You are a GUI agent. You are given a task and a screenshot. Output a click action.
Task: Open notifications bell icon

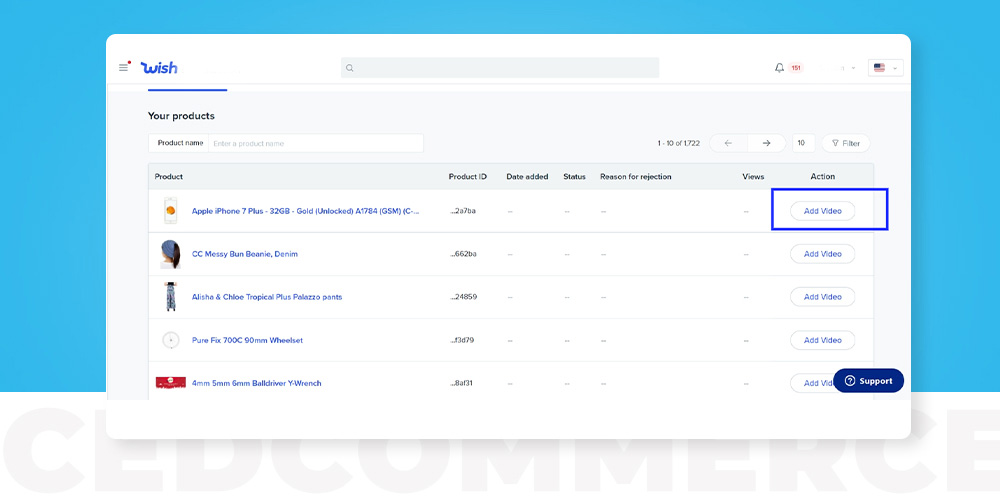pyautogui.click(x=779, y=68)
